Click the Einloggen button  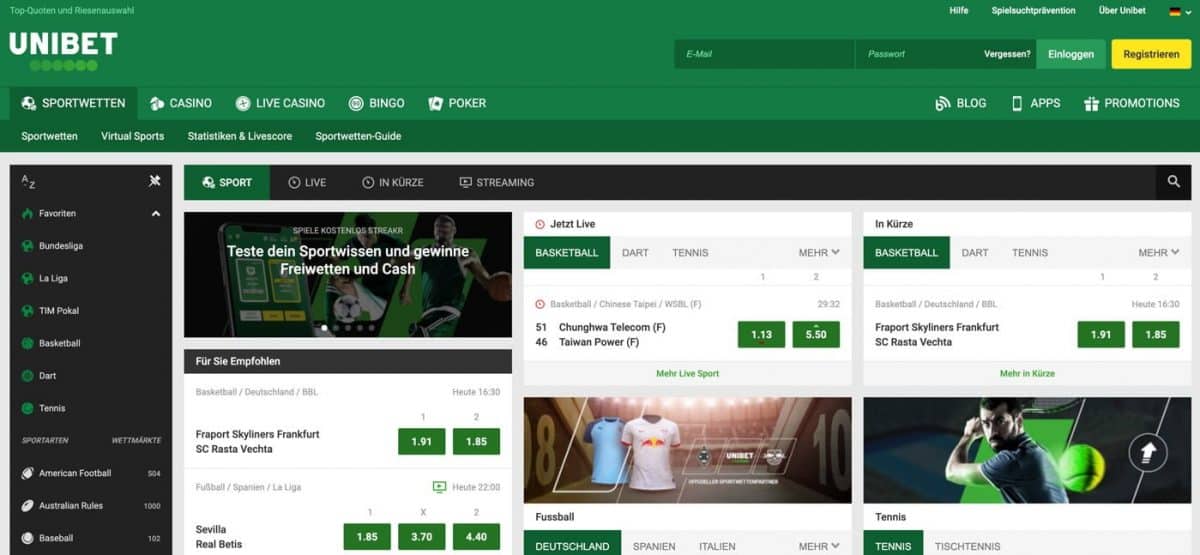tap(1071, 54)
